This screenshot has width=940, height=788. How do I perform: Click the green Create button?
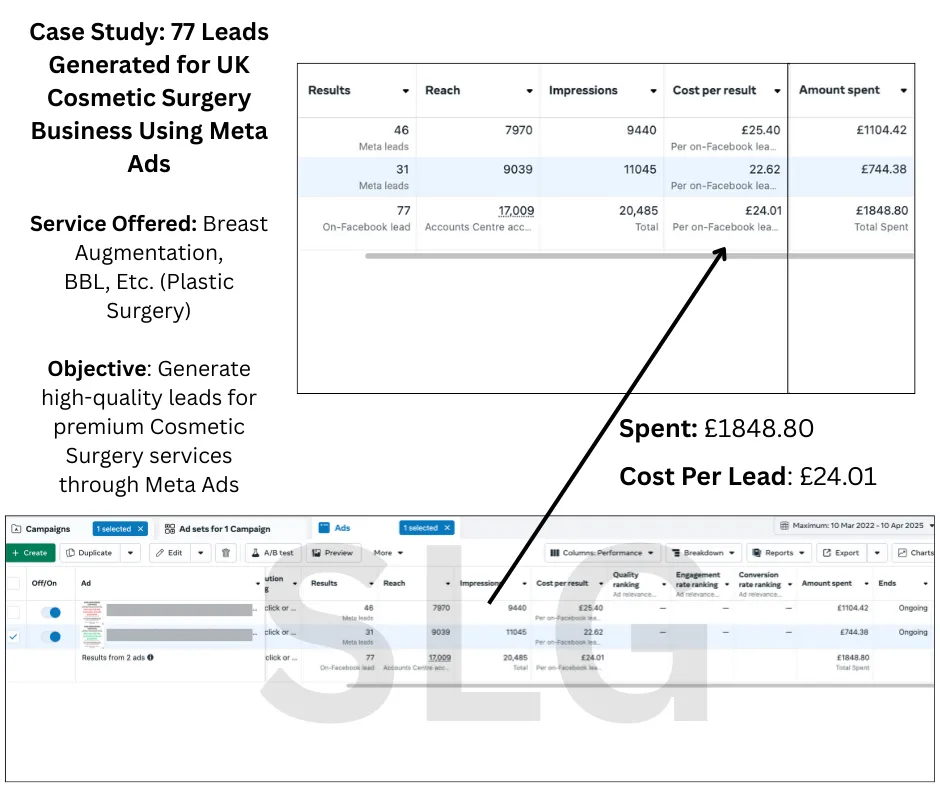[x=30, y=553]
